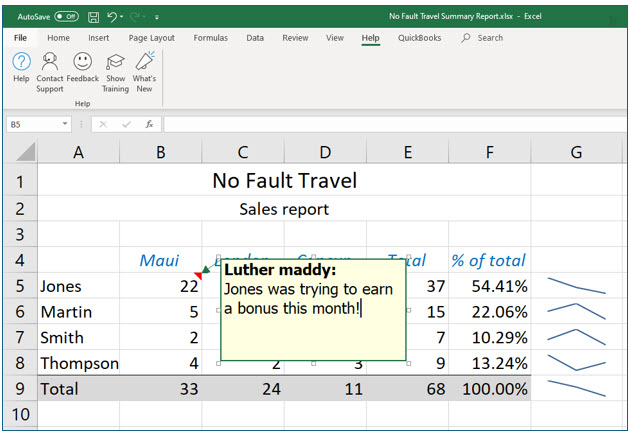
Task: Select row 9 header
Action: click(x=20, y=389)
